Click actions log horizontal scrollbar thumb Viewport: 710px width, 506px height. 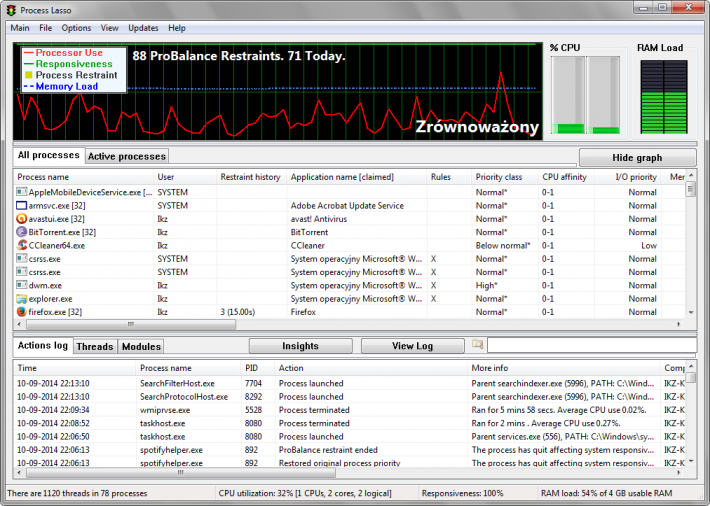click(x=181, y=473)
